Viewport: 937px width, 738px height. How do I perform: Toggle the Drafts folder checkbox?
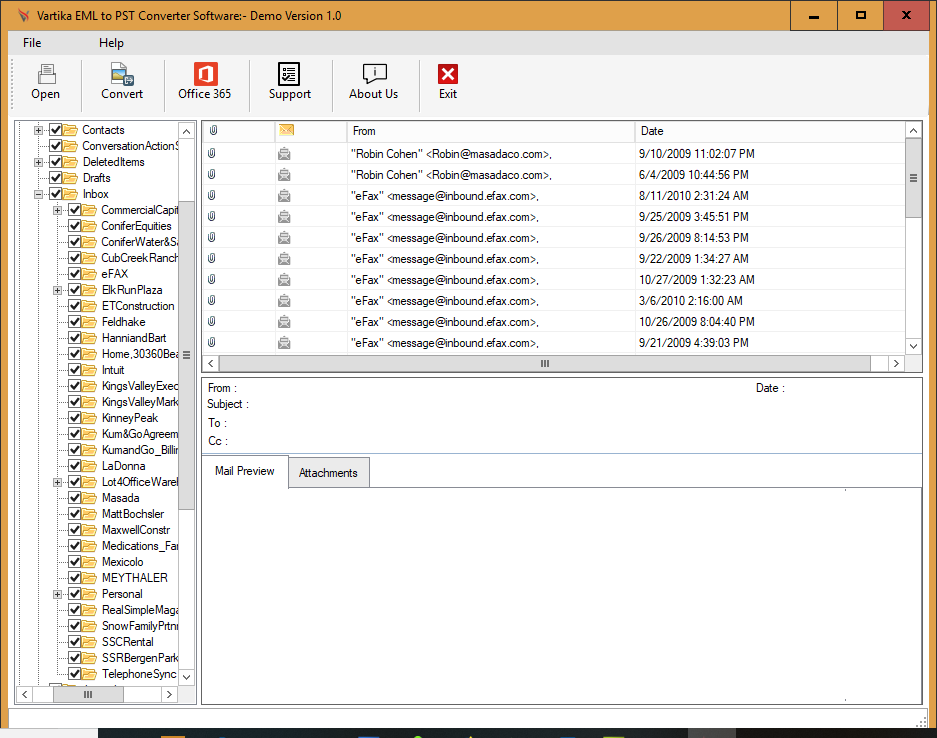click(56, 177)
